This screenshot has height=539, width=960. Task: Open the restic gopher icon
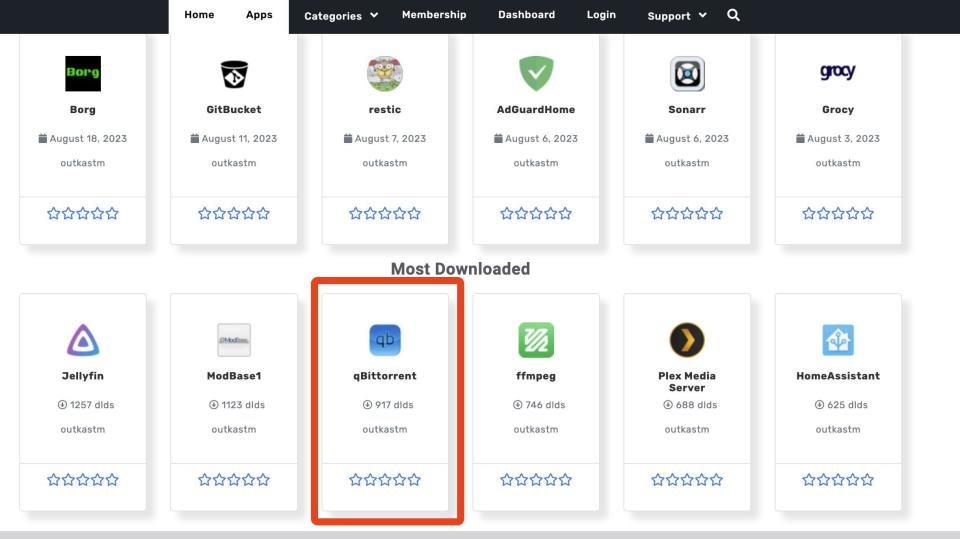click(x=384, y=74)
